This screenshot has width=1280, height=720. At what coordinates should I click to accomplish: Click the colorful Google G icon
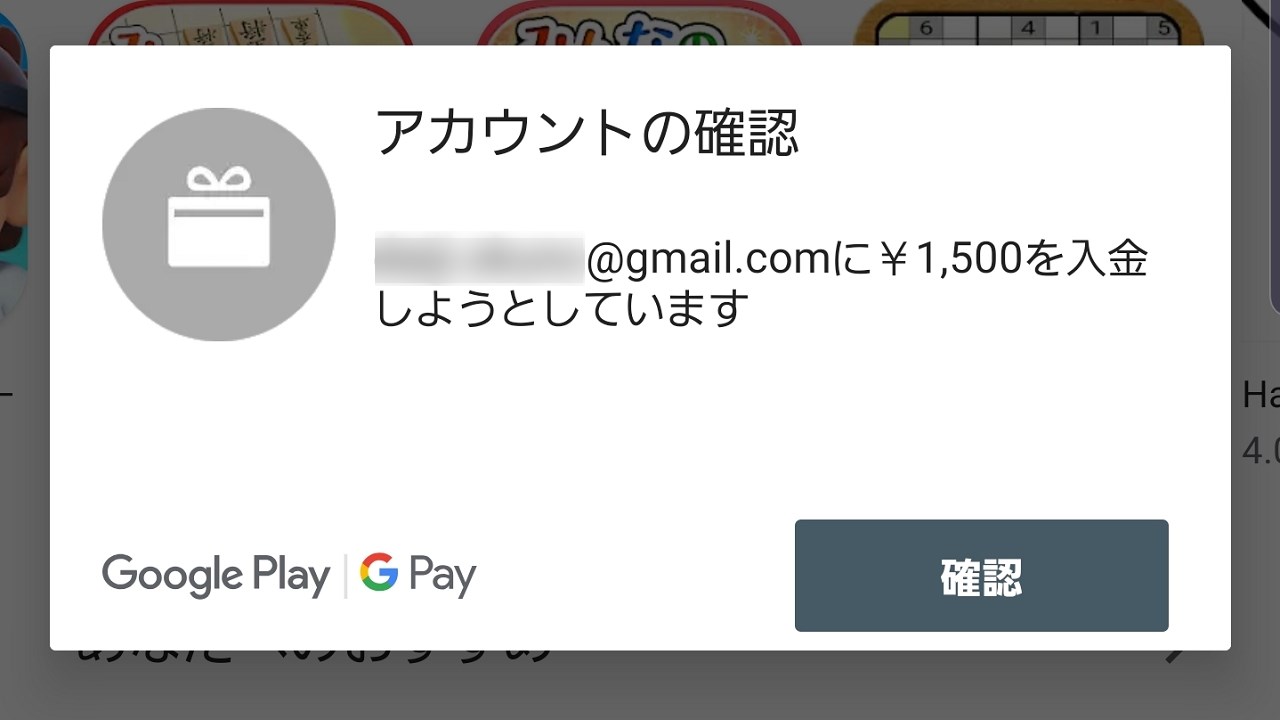[379, 573]
